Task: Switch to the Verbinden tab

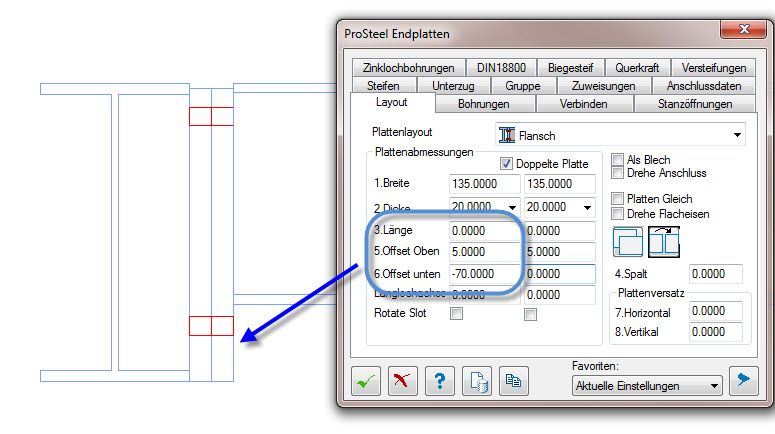Action: click(583, 104)
